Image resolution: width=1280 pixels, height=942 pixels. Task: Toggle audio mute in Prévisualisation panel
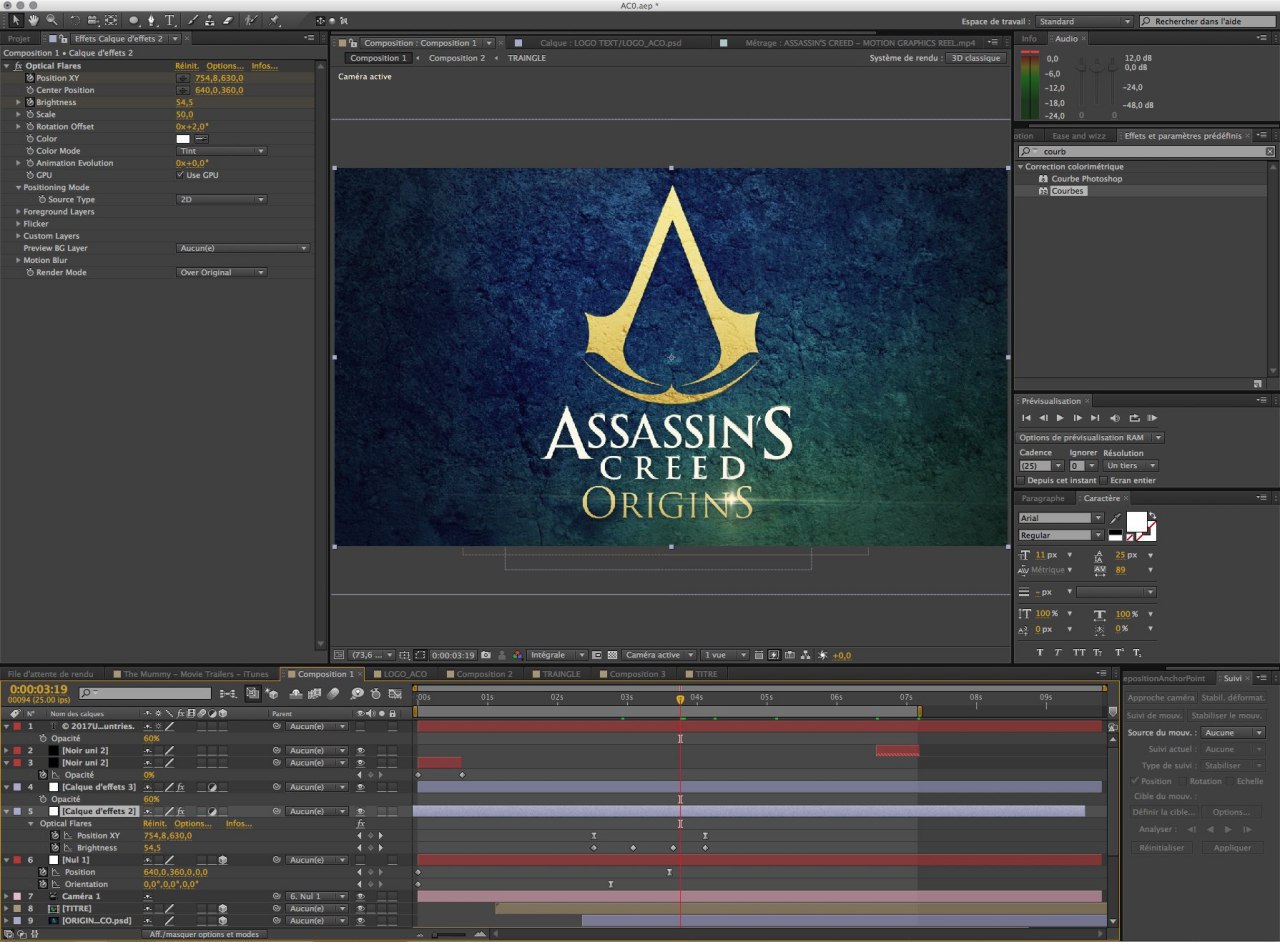[1115, 418]
